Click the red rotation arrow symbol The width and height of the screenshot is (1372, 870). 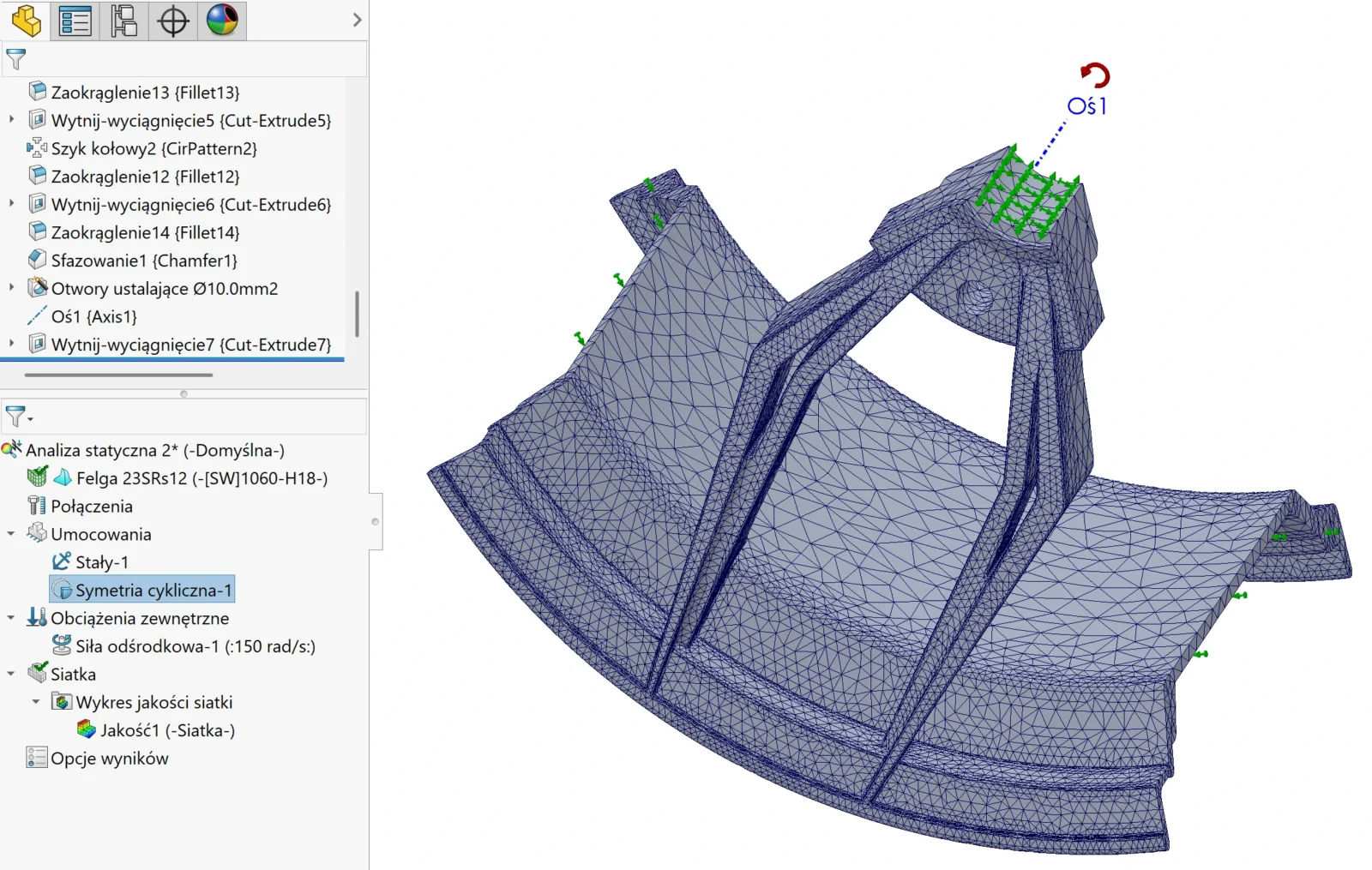1095,75
